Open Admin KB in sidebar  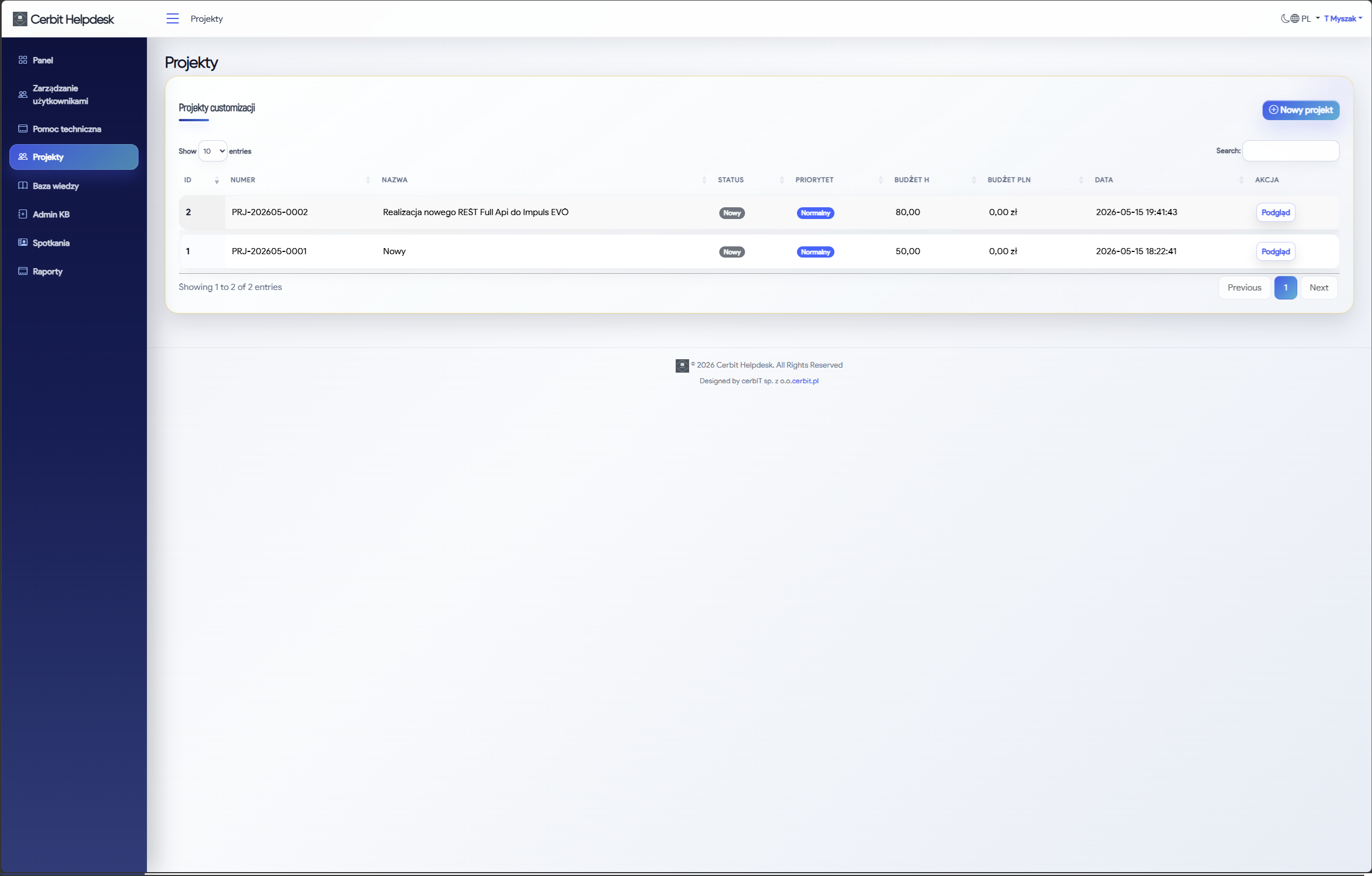(74, 215)
